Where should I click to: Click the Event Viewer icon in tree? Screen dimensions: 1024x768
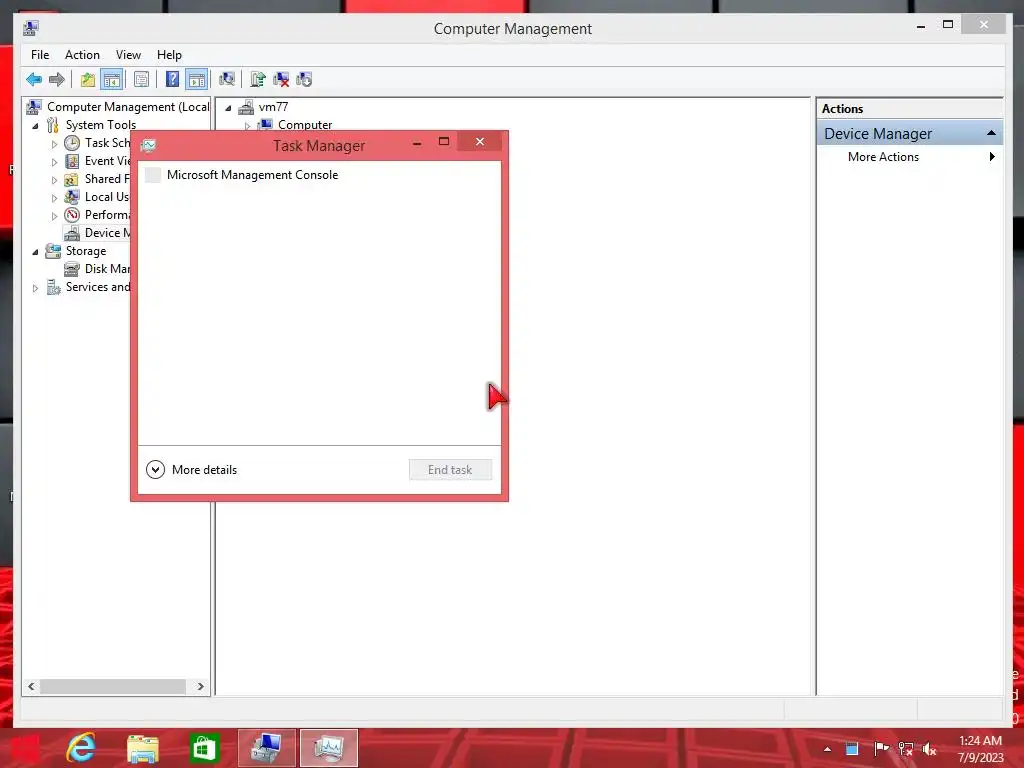point(72,161)
